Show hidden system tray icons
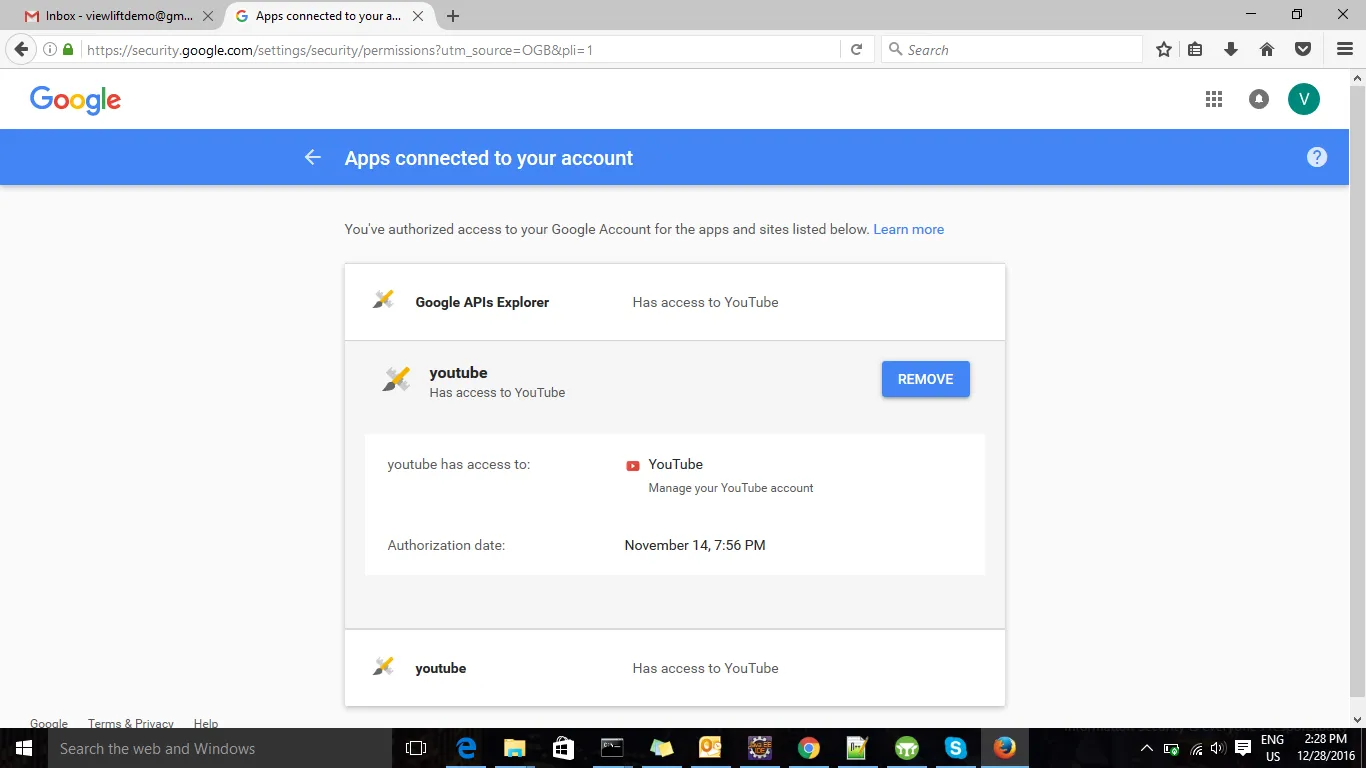This screenshot has width=1366, height=768. pyautogui.click(x=1147, y=748)
